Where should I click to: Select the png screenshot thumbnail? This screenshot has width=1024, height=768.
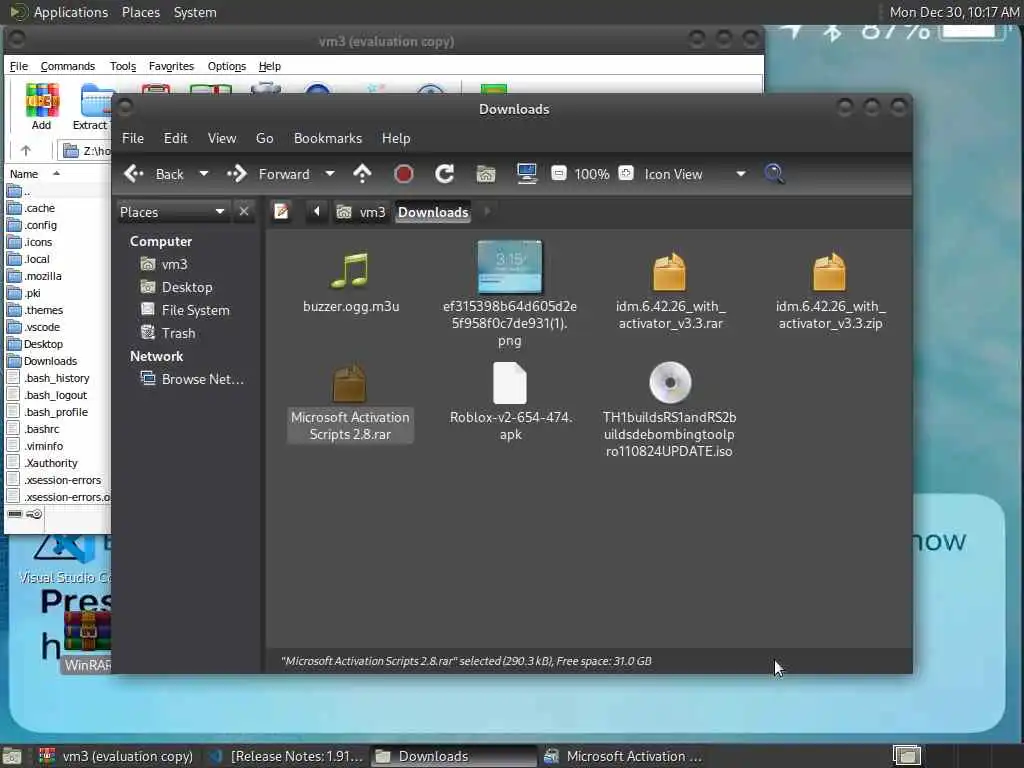(509, 267)
